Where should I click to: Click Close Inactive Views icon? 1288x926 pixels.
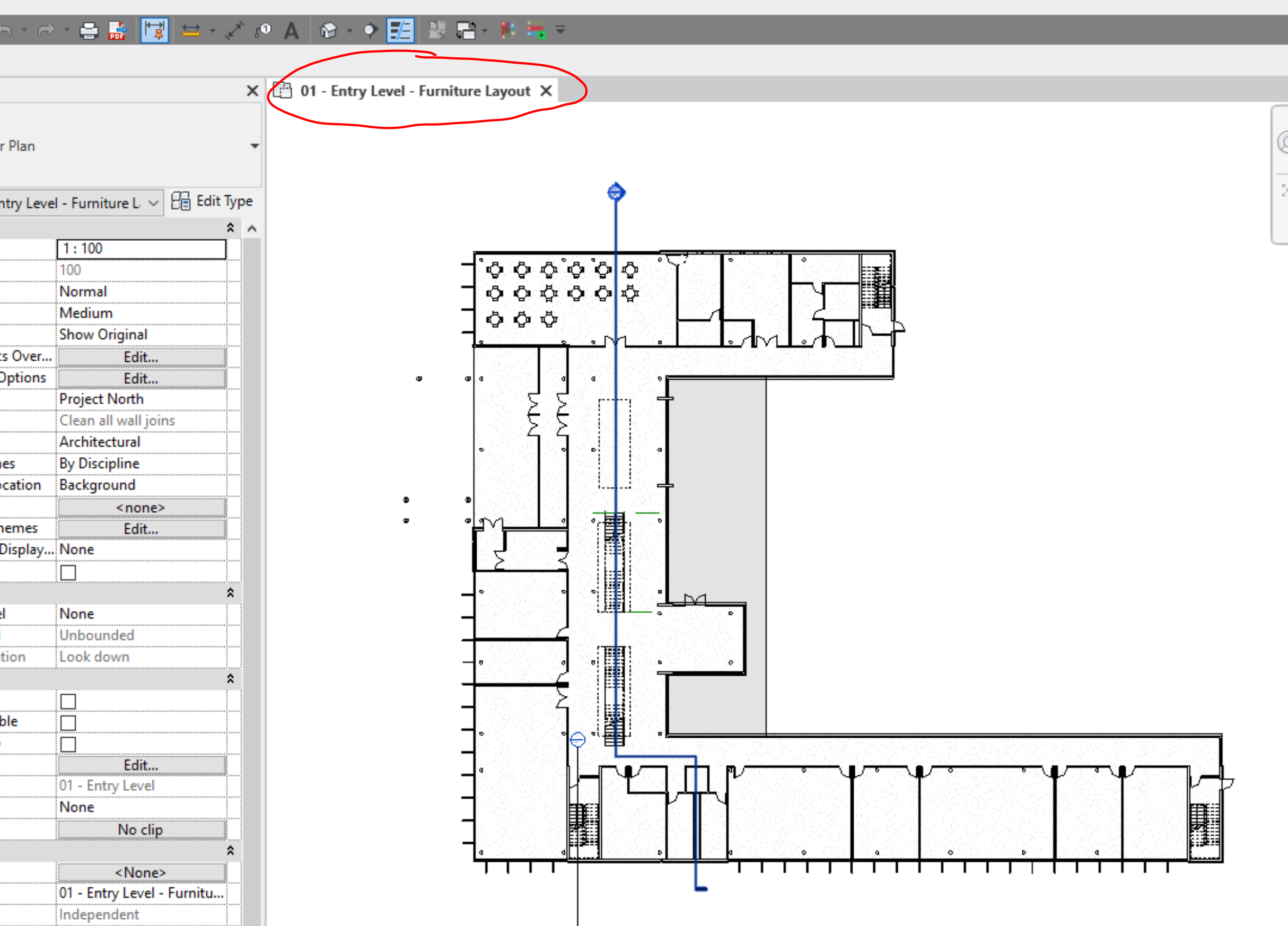click(437, 30)
